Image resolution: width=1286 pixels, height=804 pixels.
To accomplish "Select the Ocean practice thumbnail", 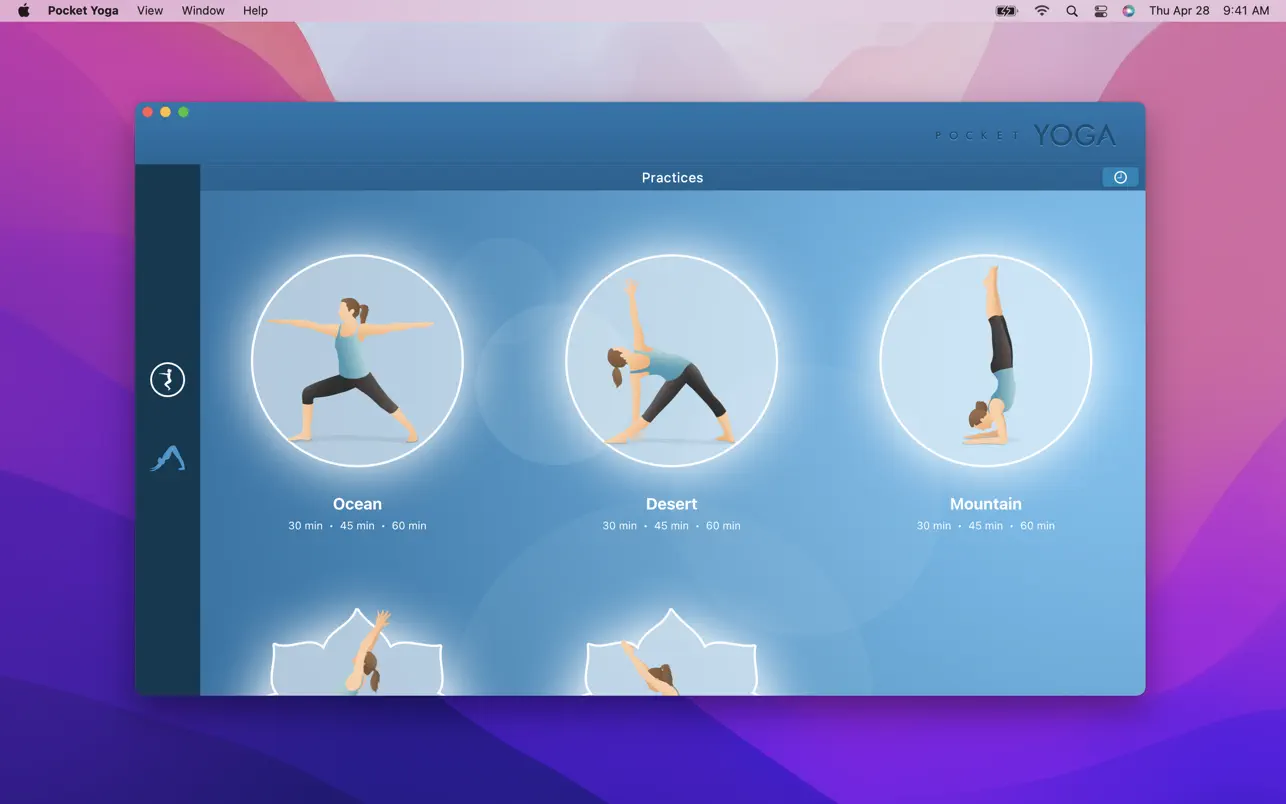I will tap(357, 361).
